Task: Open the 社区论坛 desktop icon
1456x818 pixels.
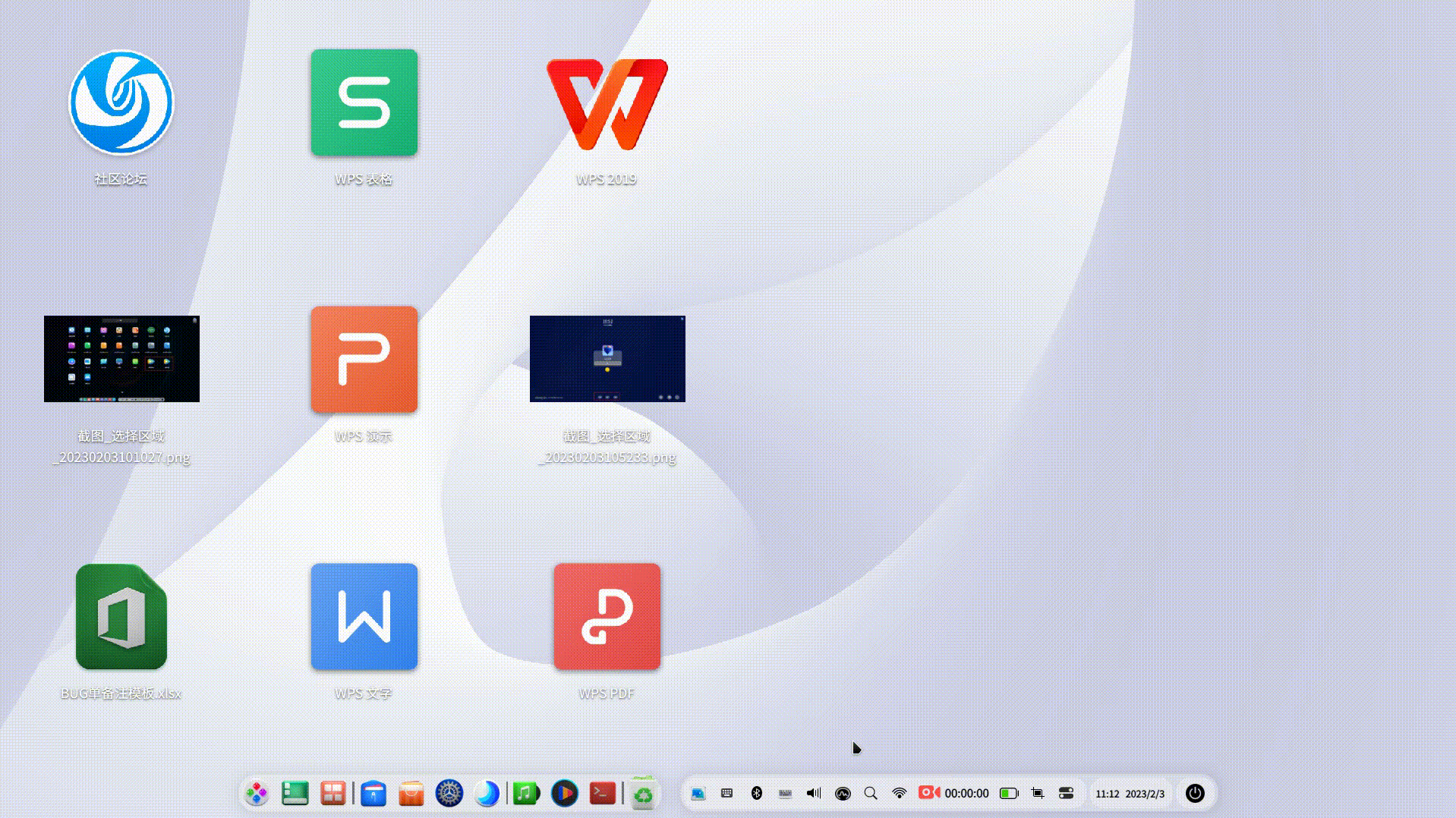Action: click(121, 103)
